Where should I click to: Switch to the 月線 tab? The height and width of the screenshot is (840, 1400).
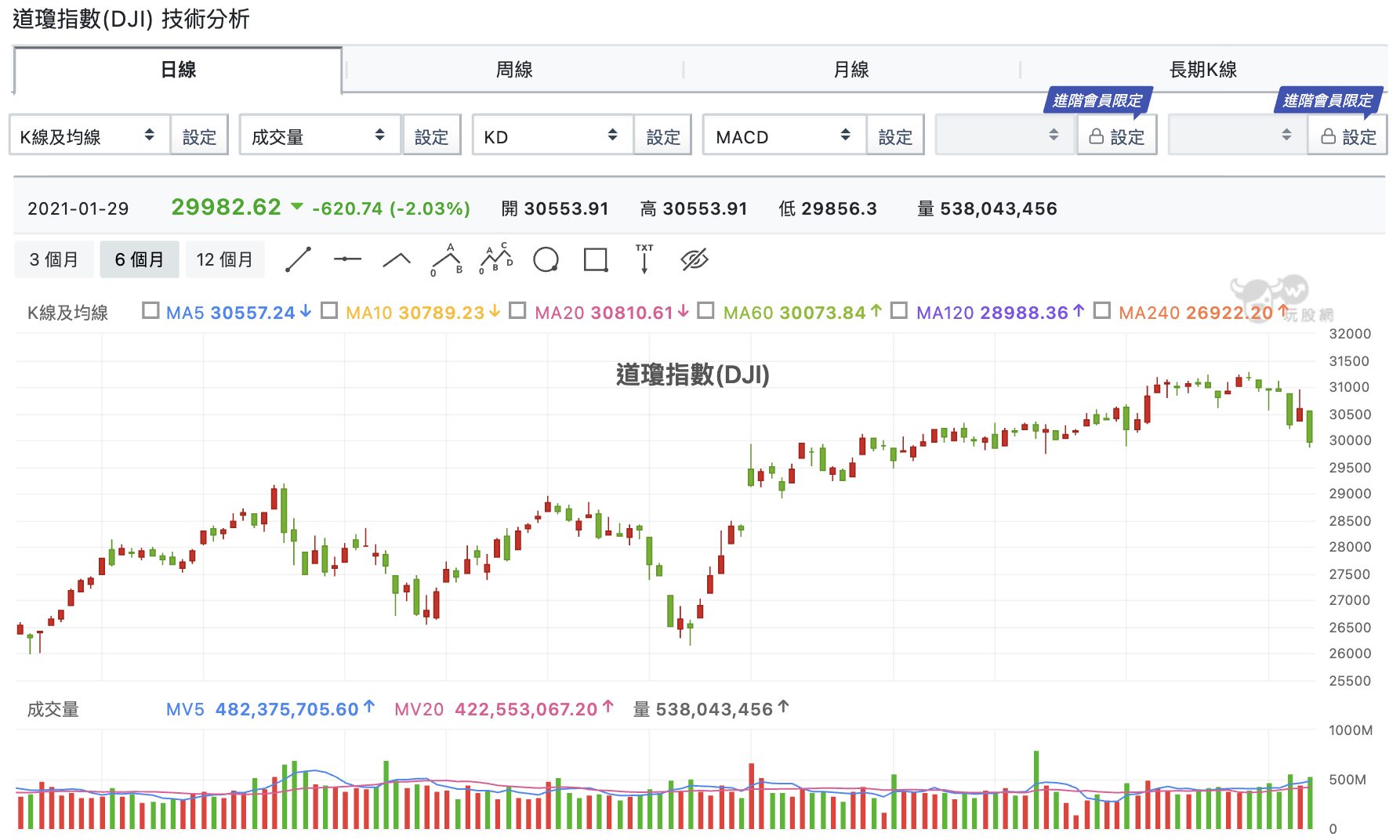[851, 70]
